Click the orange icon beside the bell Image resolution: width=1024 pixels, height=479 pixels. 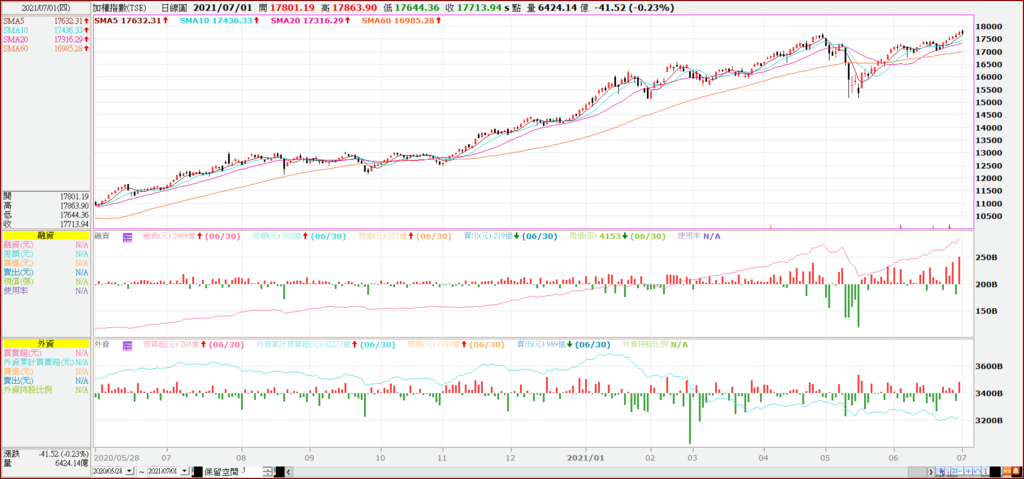(x=1007, y=471)
